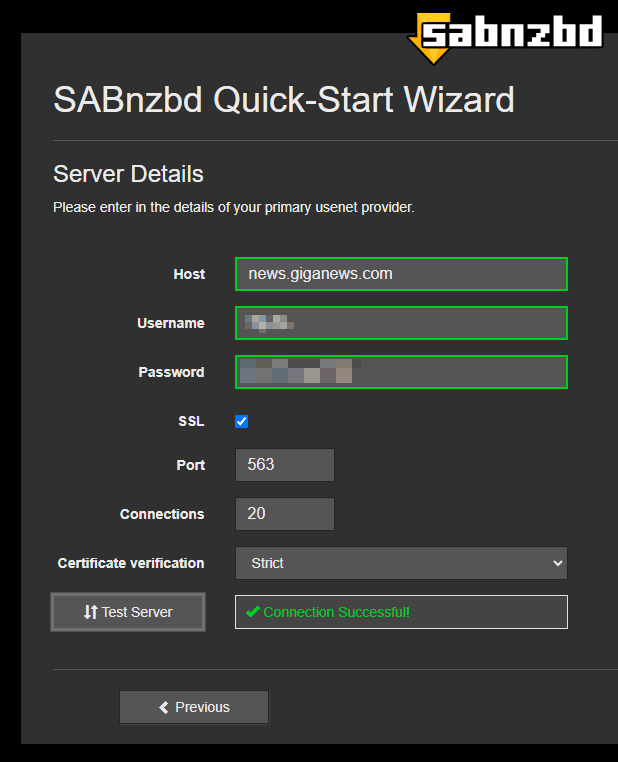
Task: Toggle the SSL checkbox
Action: (241, 421)
